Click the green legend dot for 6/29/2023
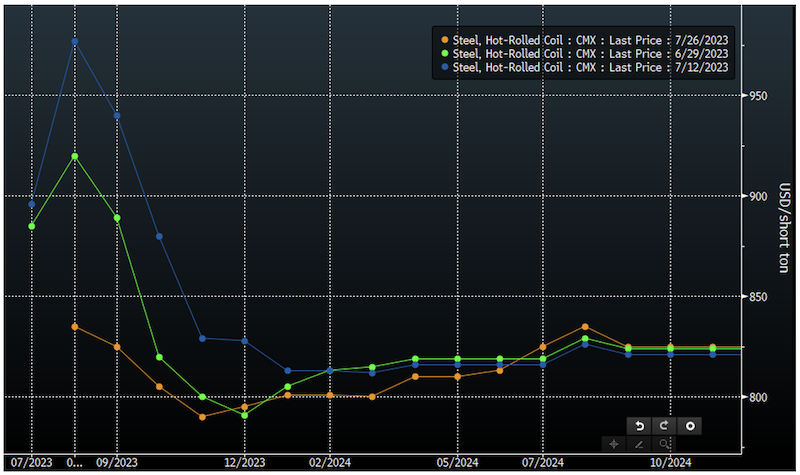This screenshot has height=475, width=800. coord(445,53)
